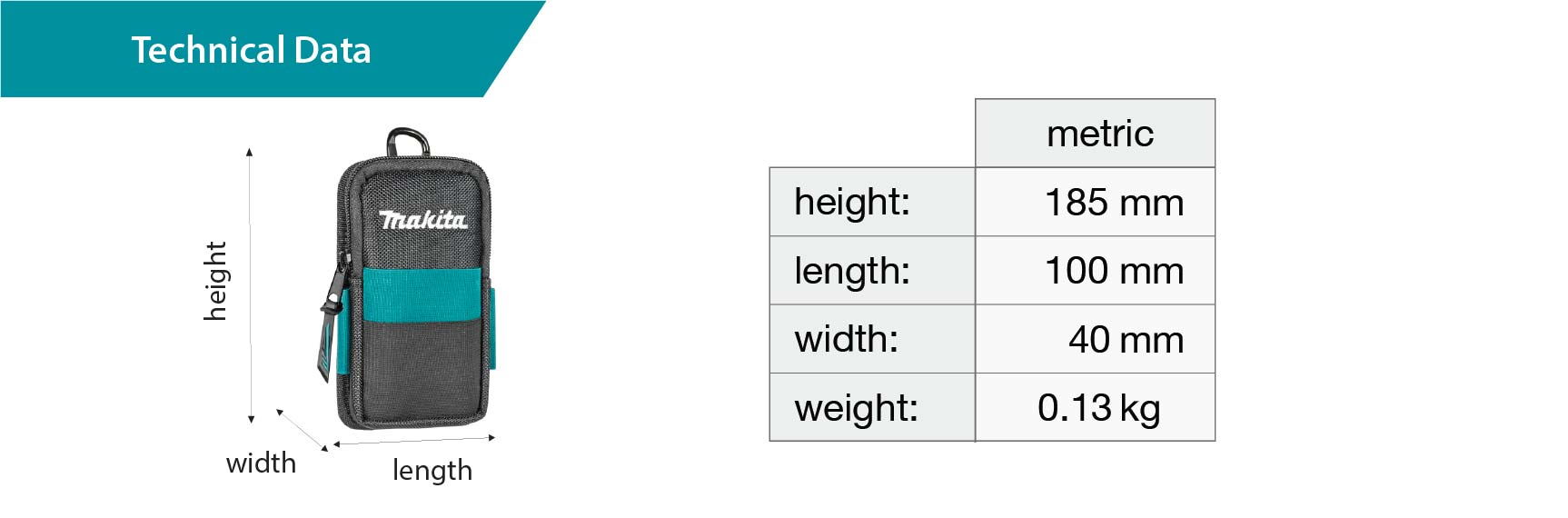This screenshot has width=1568, height=518.
Task: Click the 100 mm value cell
Action: (x=1096, y=271)
